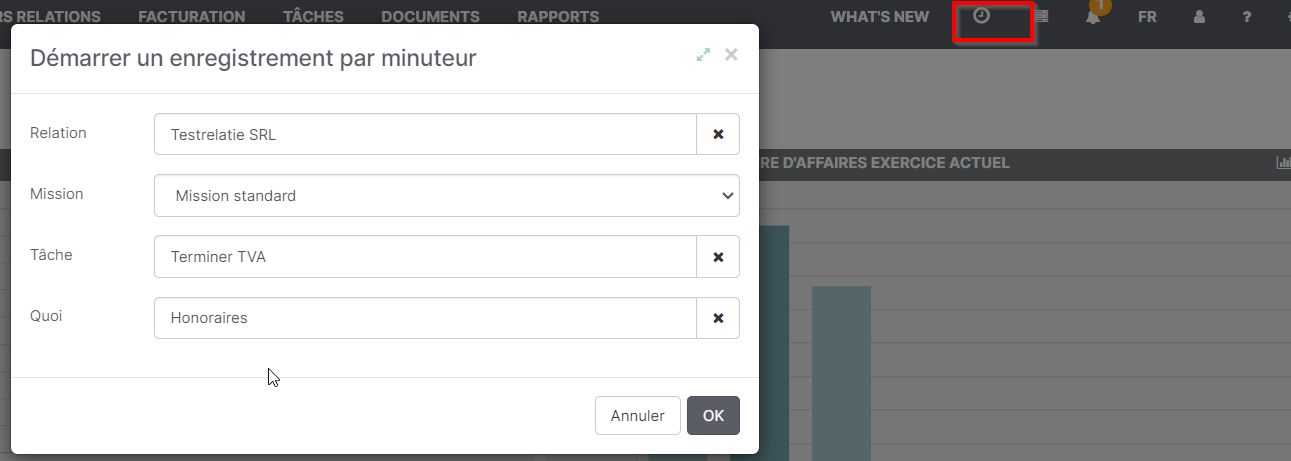Expand the timer dialog to fullscreen
1291x461 pixels.
pos(703,55)
